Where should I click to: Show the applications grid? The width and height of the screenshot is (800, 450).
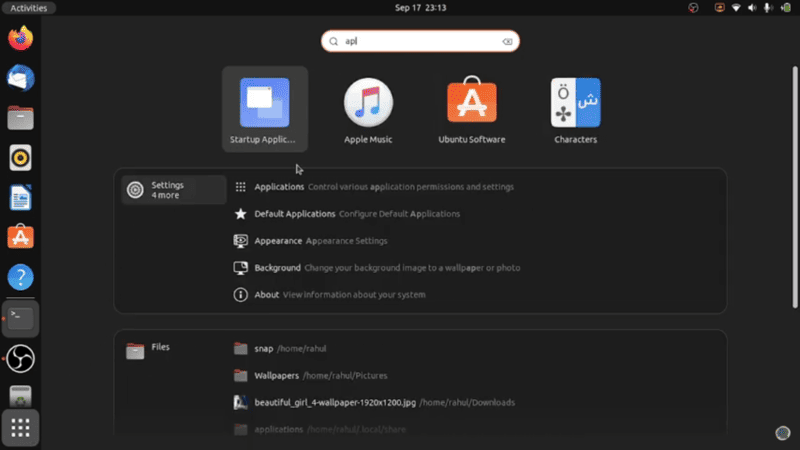point(20,428)
